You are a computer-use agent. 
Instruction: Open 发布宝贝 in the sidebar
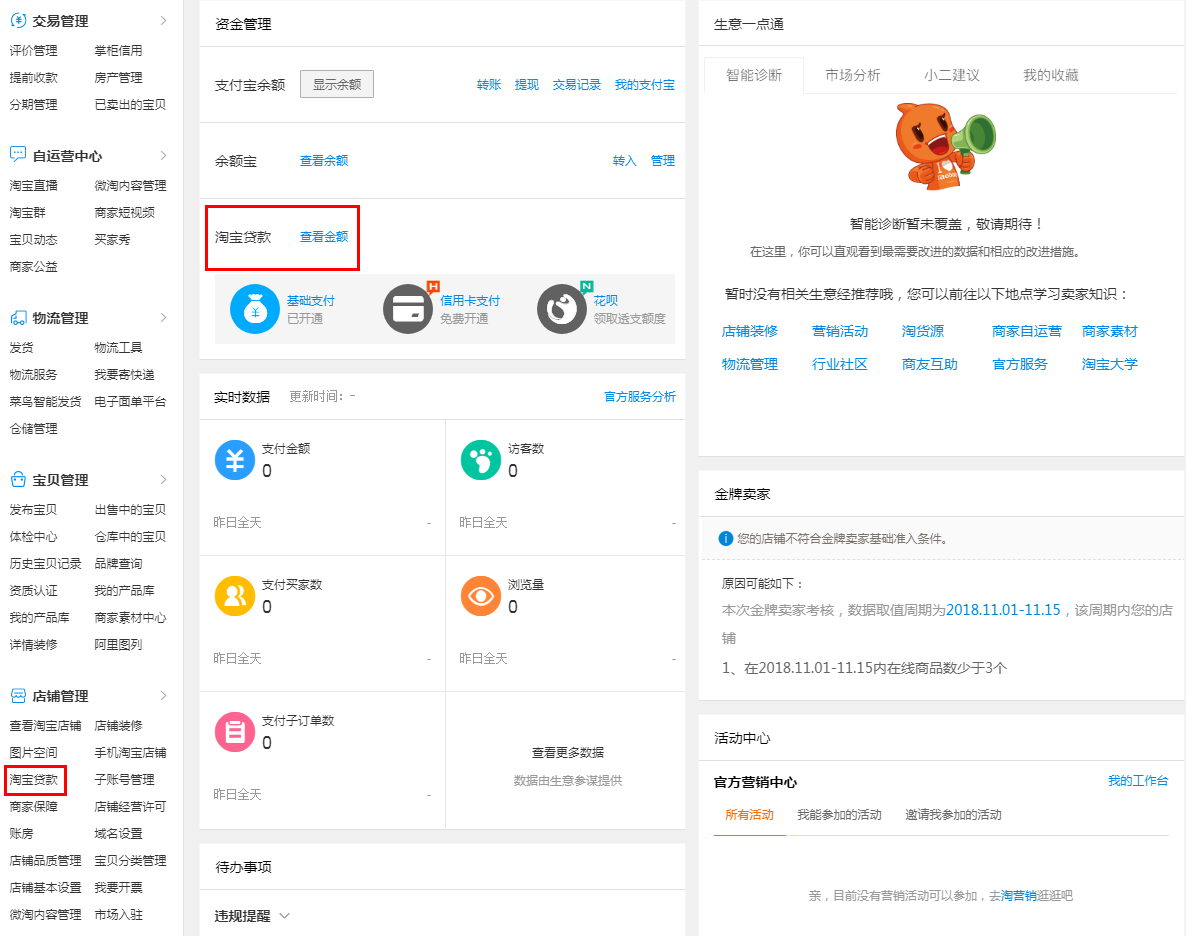[33, 510]
